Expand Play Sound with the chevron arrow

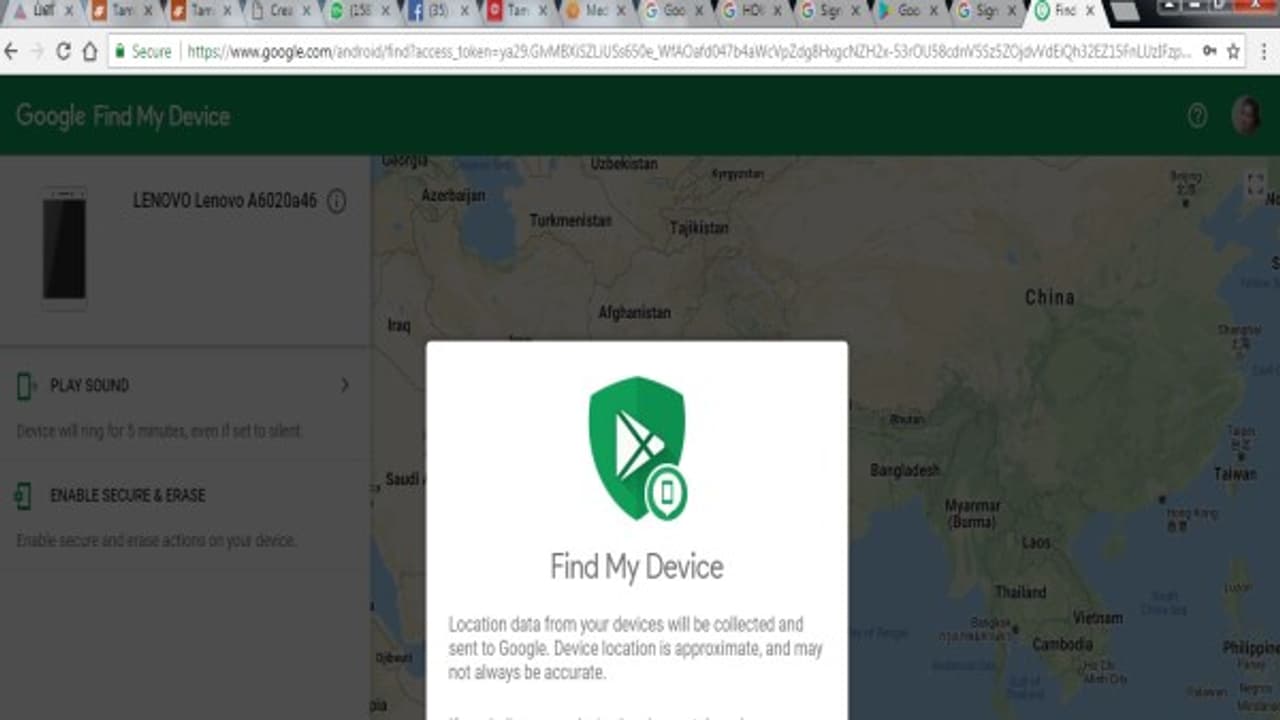click(345, 385)
